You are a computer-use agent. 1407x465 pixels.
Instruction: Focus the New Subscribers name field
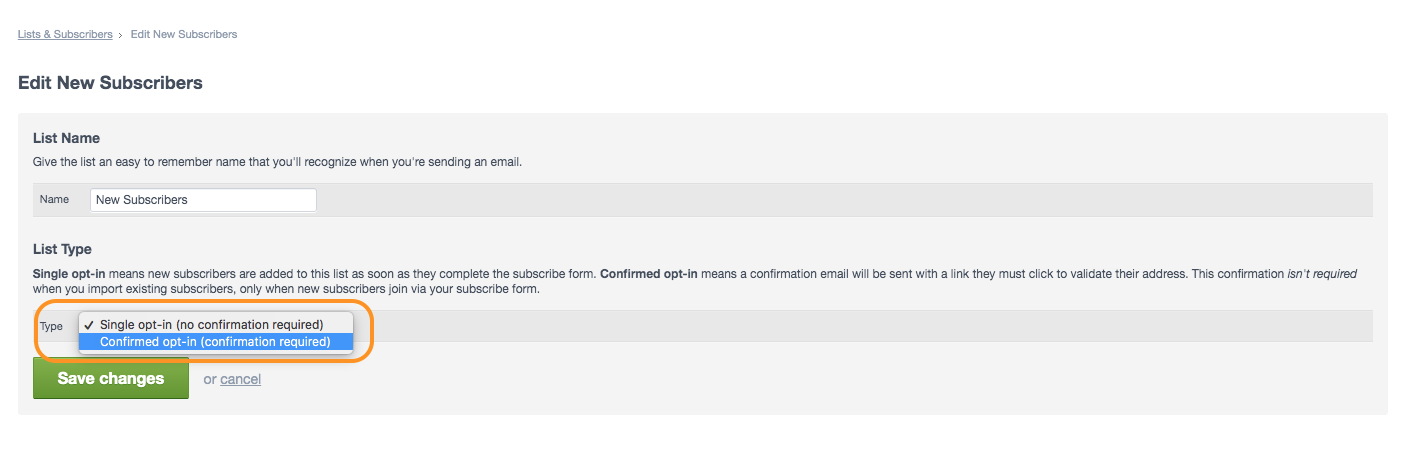click(203, 200)
